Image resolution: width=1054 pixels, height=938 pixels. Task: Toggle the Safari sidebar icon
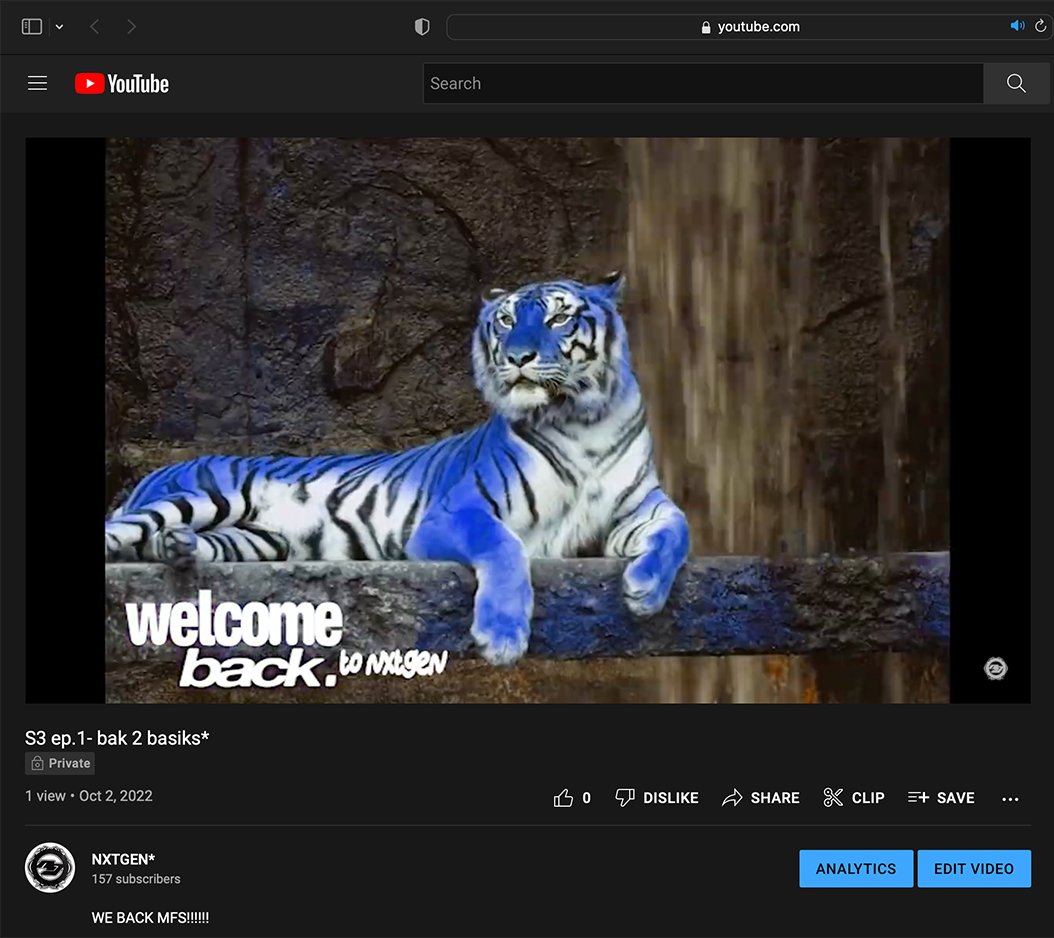tap(32, 26)
